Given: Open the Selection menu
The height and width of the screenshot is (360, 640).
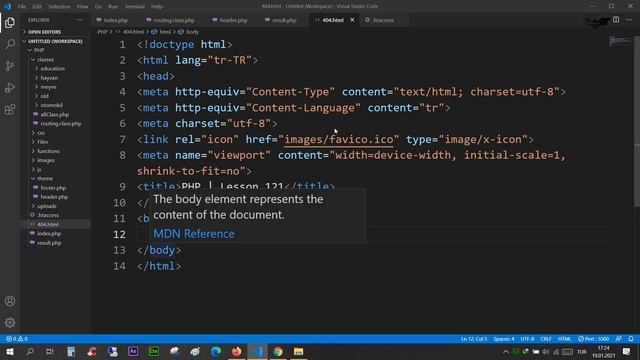Looking at the screenshot, I should [x=59, y=7].
